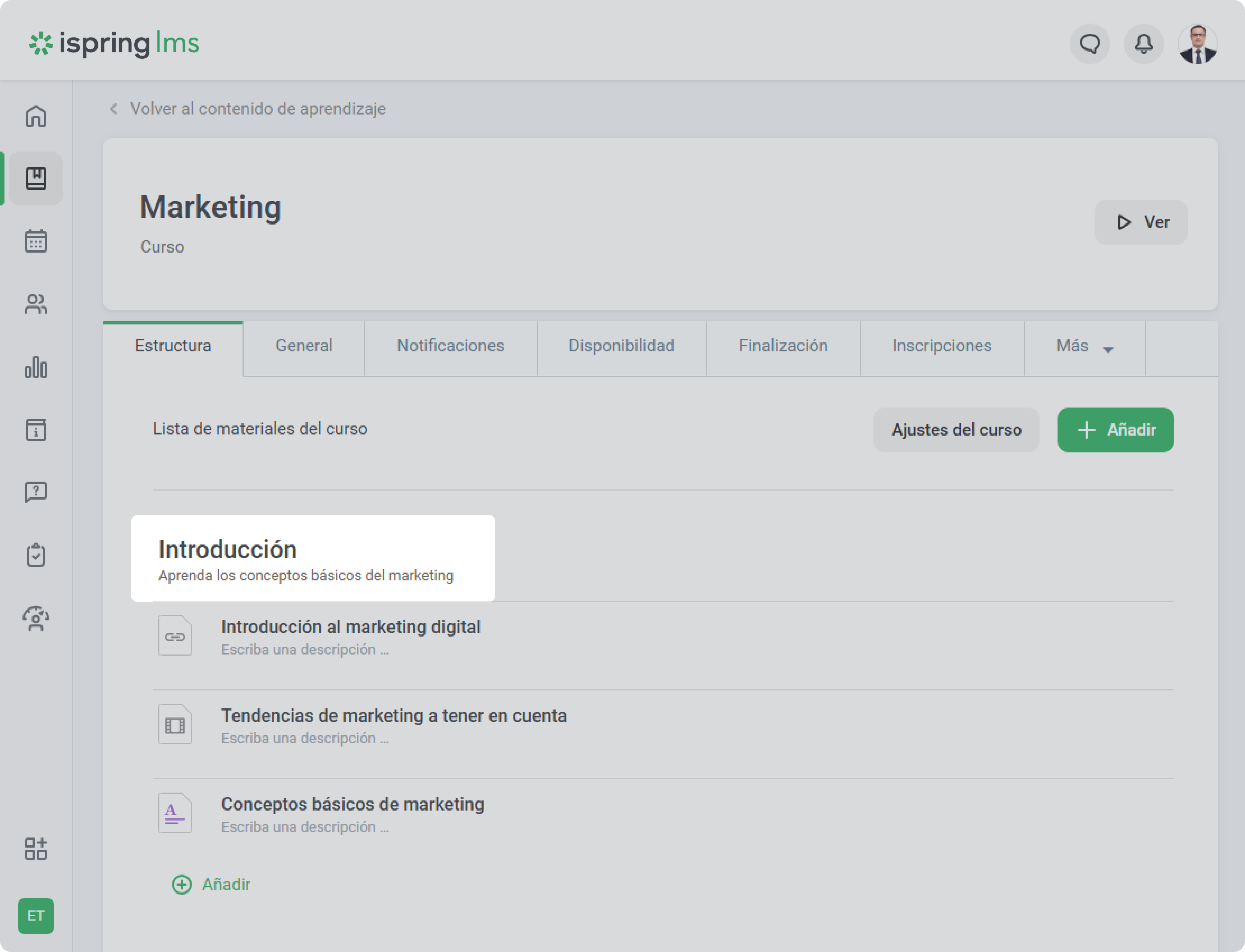The width and height of the screenshot is (1245, 952).
Task: Click Volver al contenido de aprendizaje link
Action: [257, 109]
